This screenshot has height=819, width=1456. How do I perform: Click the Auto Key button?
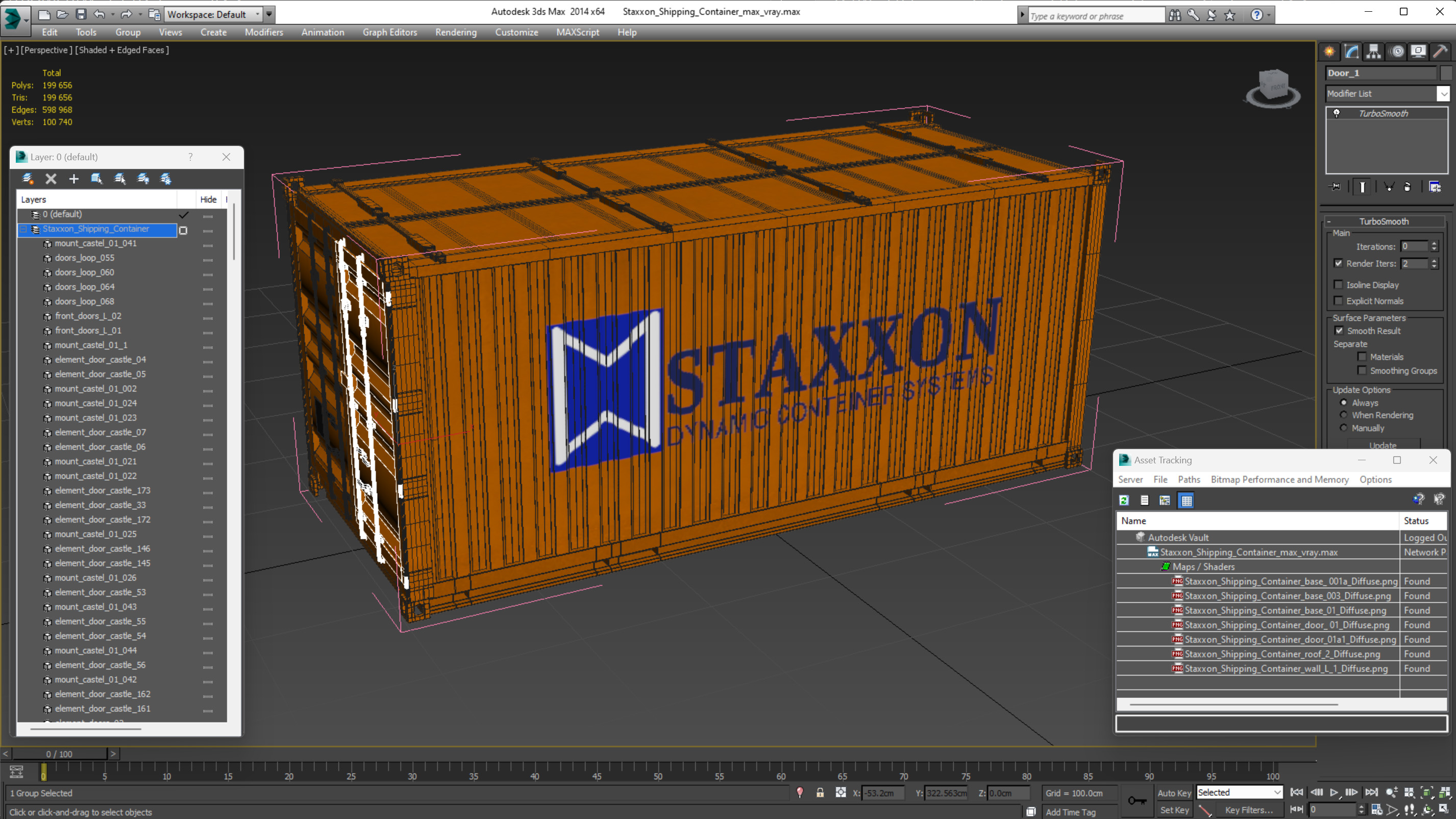click(1174, 793)
